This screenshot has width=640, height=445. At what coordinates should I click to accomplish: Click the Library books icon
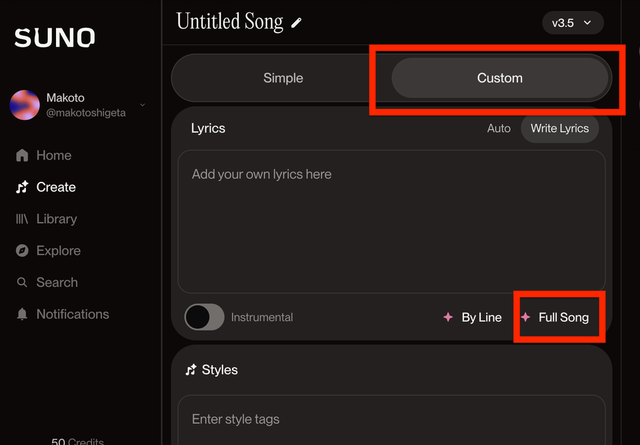[22, 219]
